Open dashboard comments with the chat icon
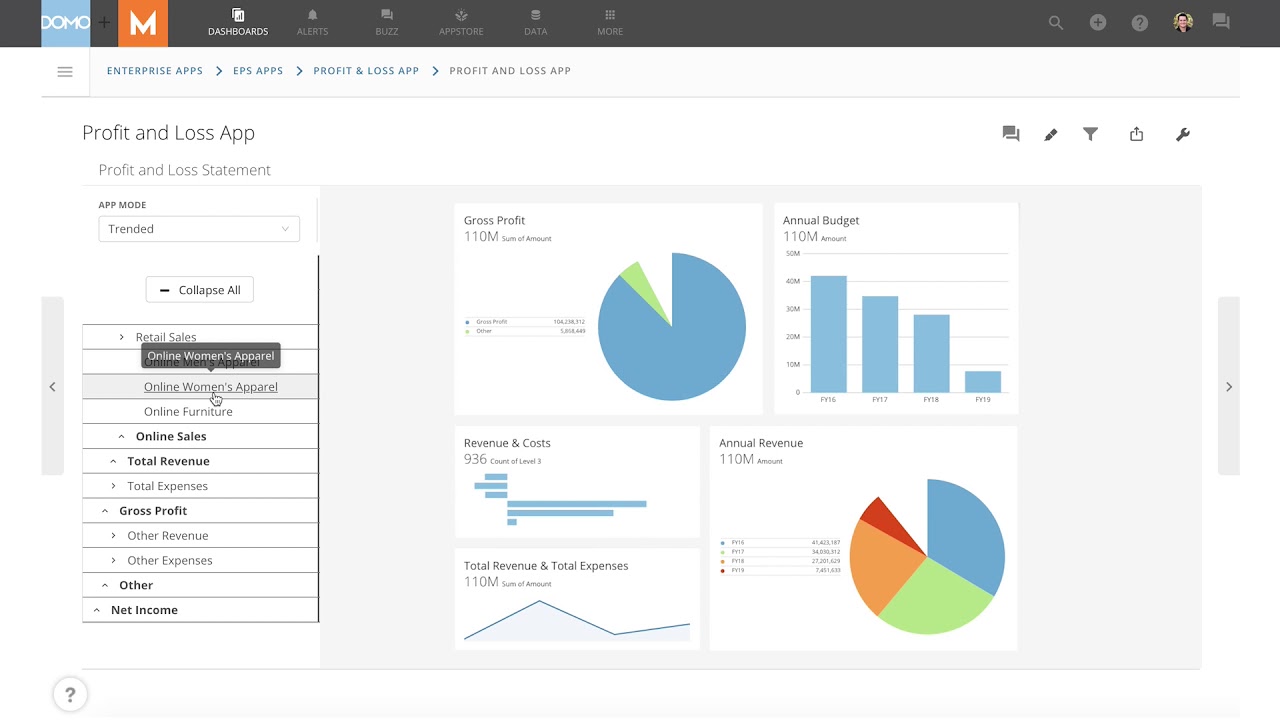The width and height of the screenshot is (1280, 720). click(1010, 133)
